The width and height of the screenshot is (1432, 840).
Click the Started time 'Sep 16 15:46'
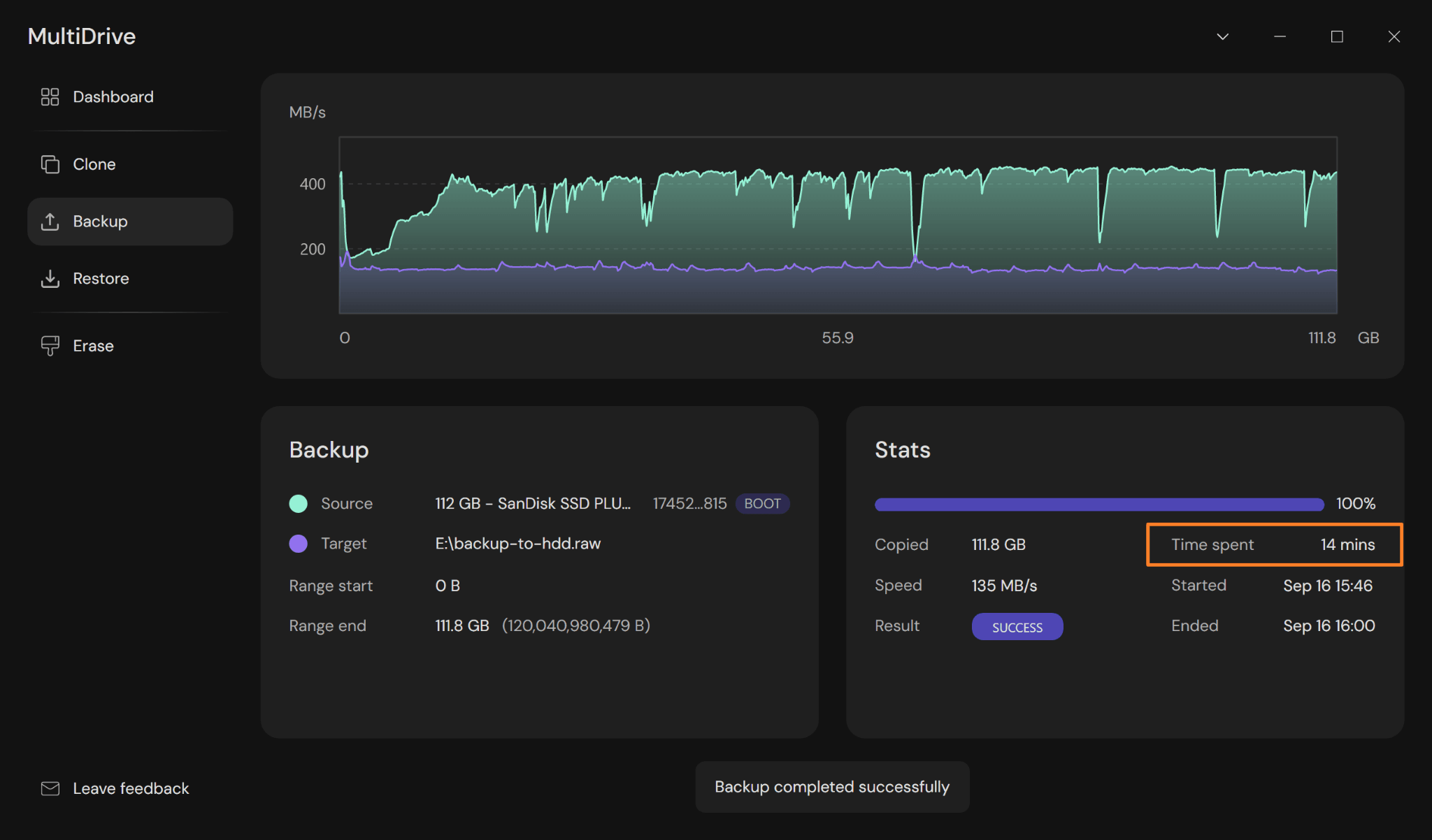pyautogui.click(x=1328, y=586)
